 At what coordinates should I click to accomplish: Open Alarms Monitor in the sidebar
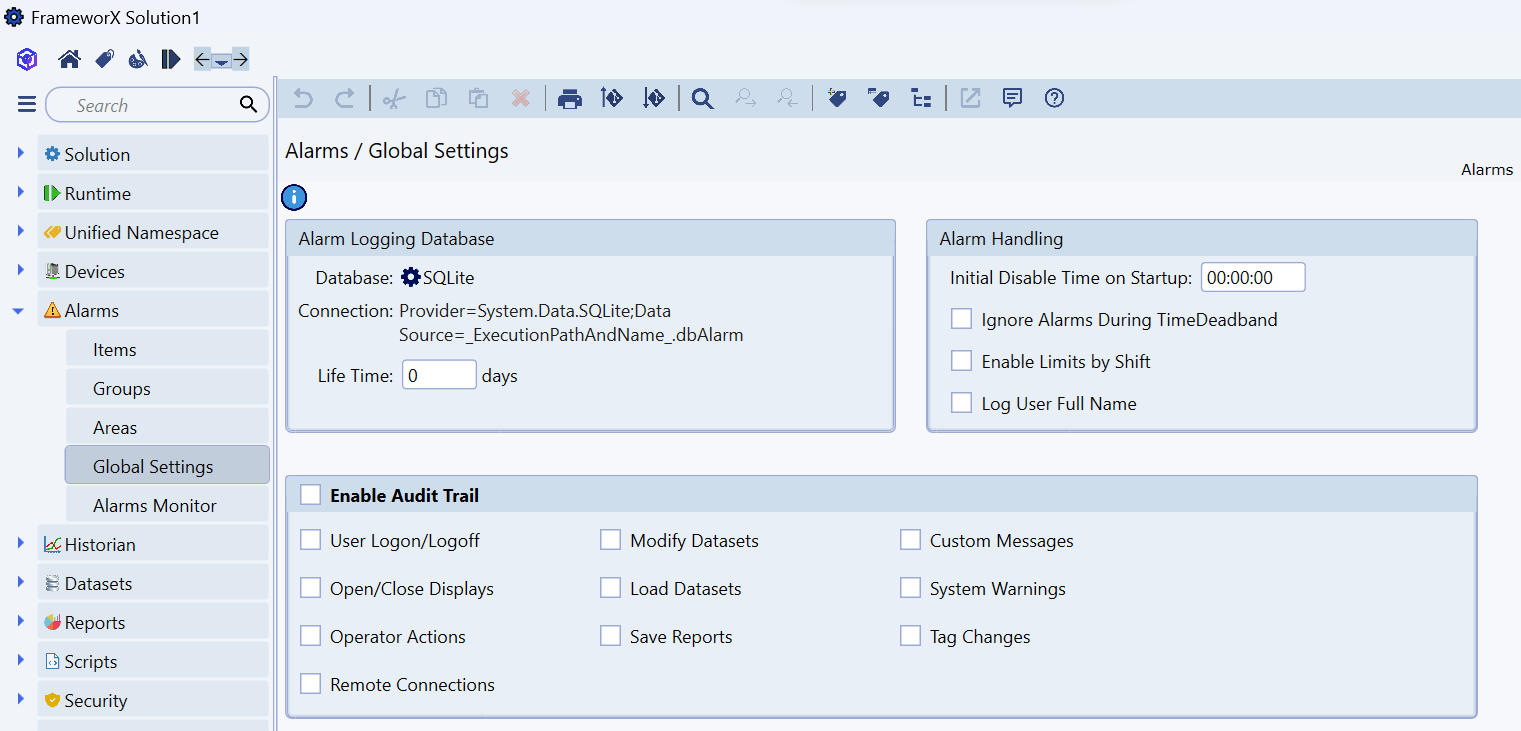[x=154, y=506]
